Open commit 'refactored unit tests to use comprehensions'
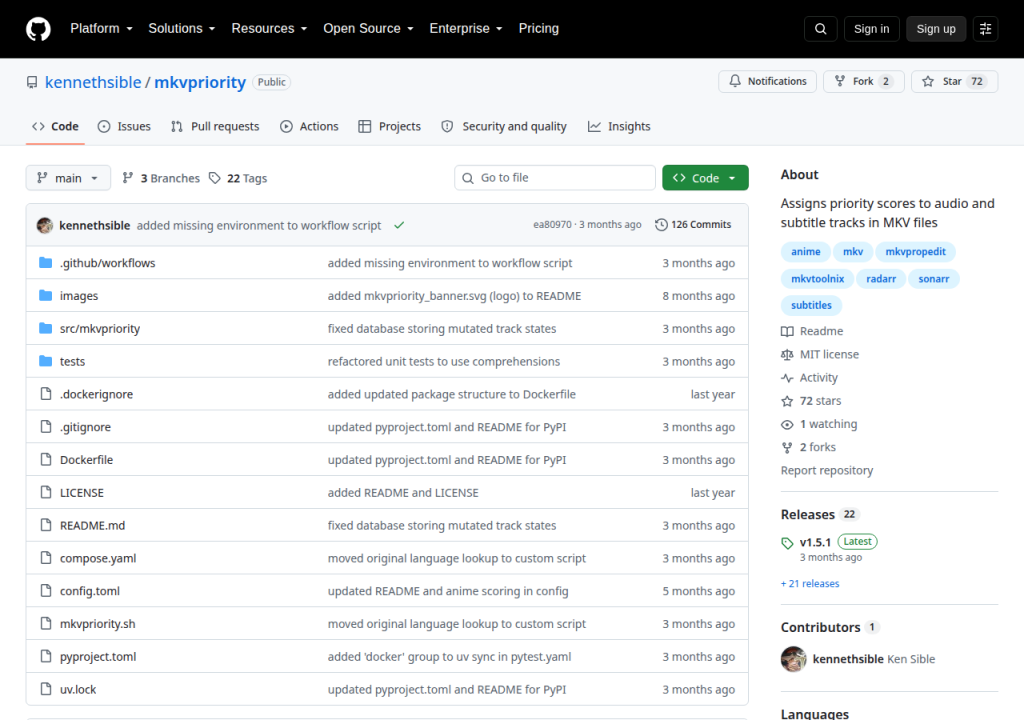1024x720 pixels. point(443,361)
